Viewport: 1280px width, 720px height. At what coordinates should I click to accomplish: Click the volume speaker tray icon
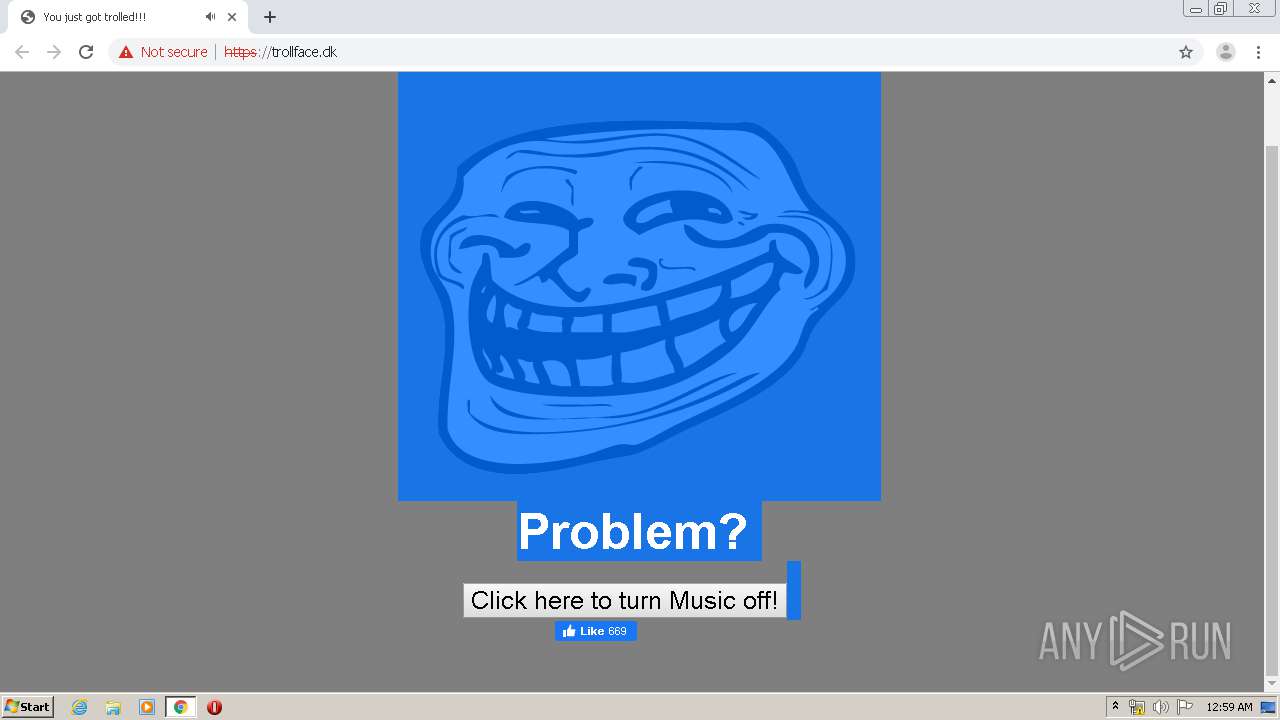pos(1161,707)
